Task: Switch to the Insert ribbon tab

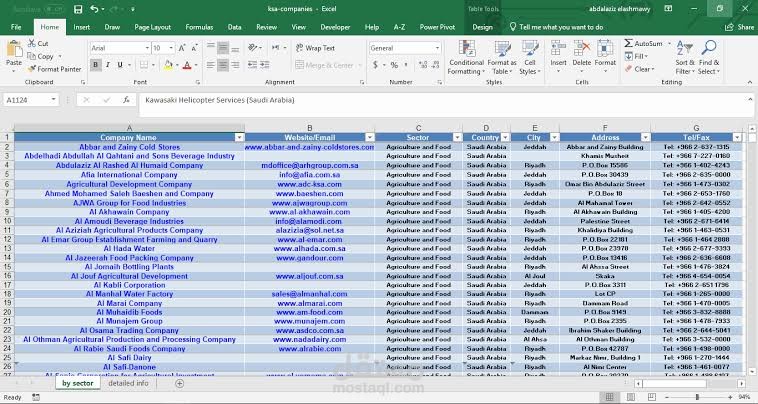Action: [81, 27]
